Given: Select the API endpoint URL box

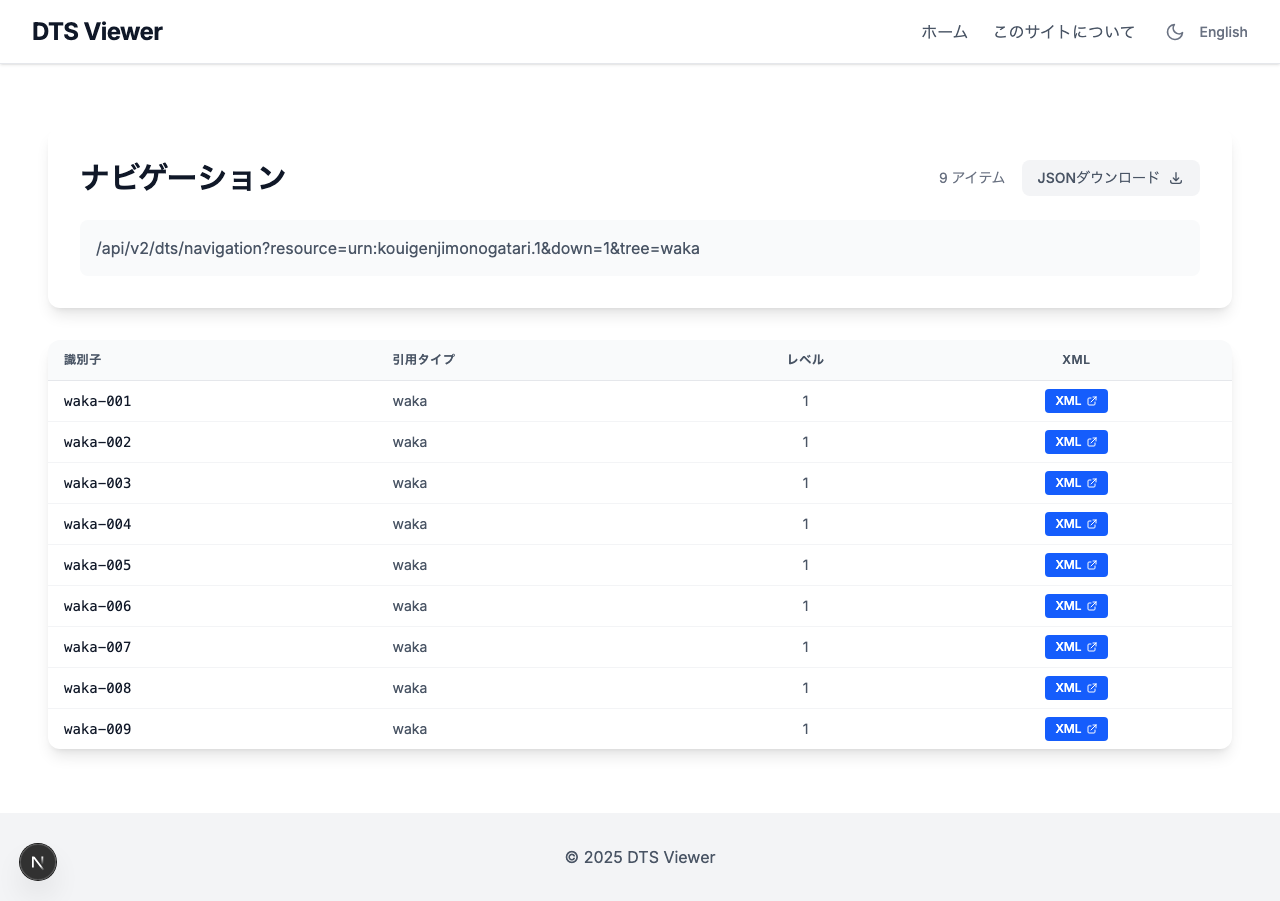Looking at the screenshot, I should [x=640, y=247].
